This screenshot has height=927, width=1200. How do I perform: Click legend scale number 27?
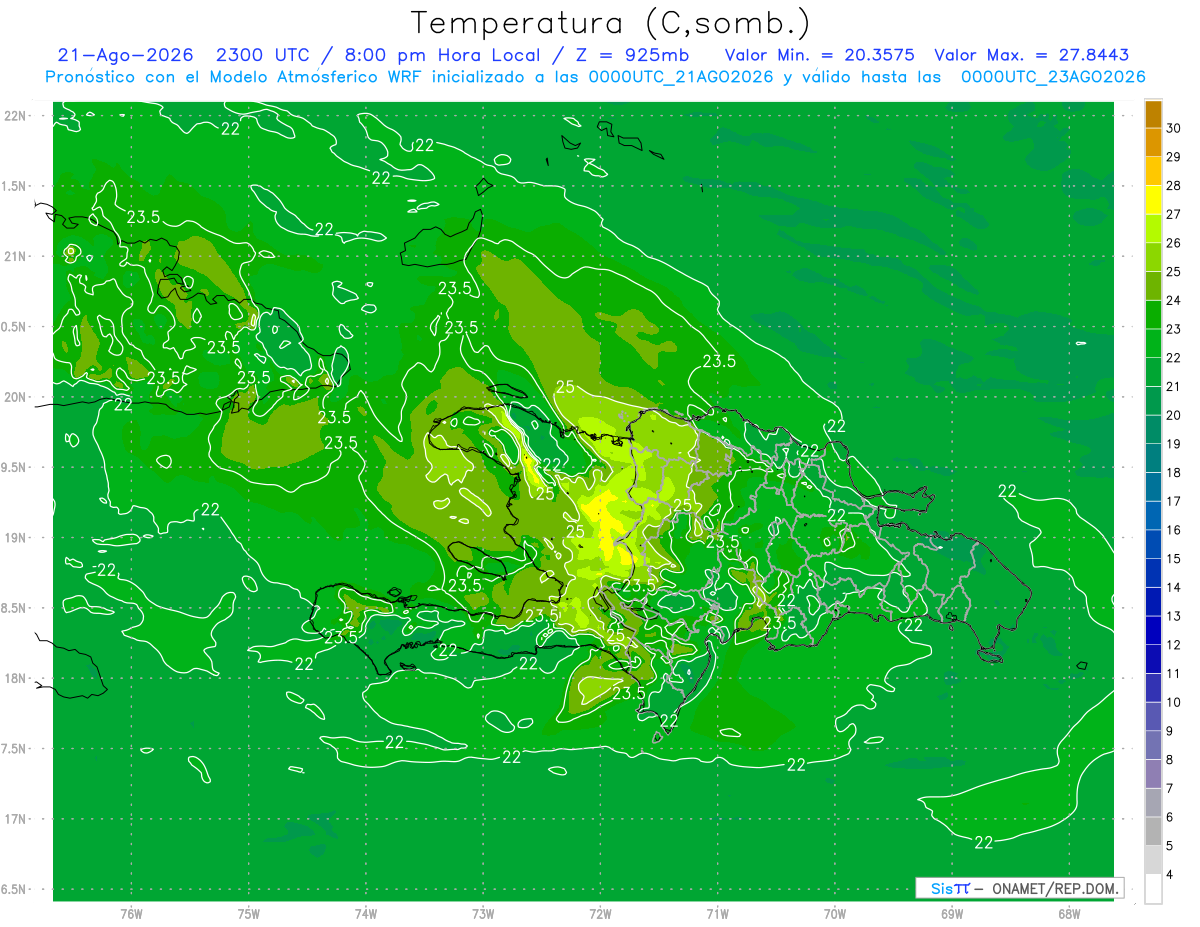(x=1174, y=214)
